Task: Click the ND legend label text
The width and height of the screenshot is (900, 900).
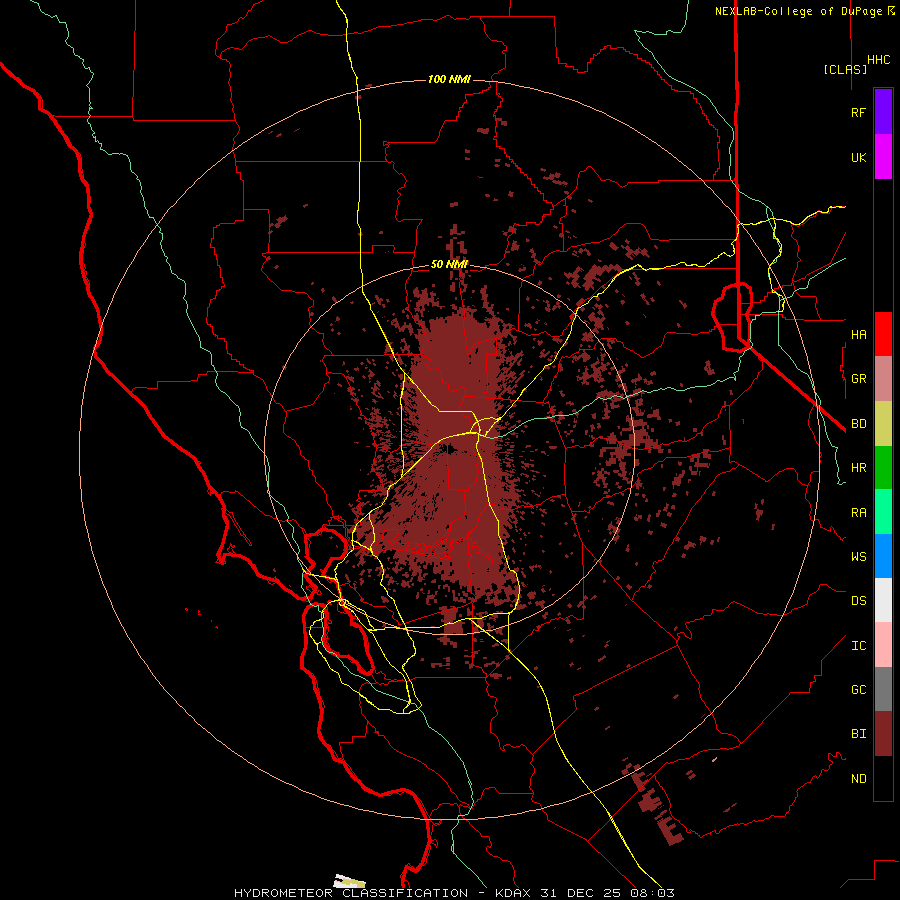Action: (x=859, y=779)
